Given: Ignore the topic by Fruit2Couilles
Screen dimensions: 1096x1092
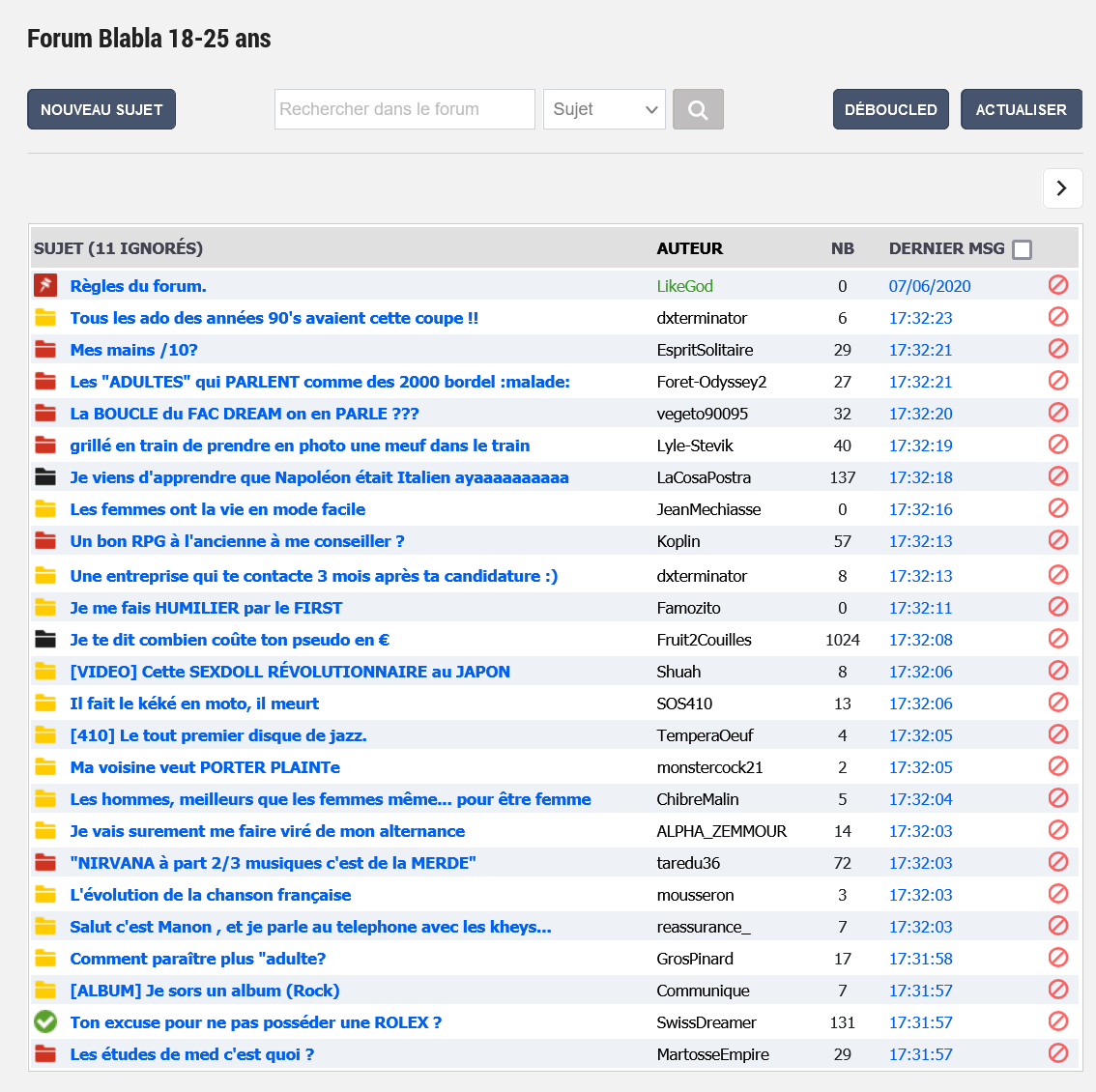Looking at the screenshot, I should click(1057, 638).
